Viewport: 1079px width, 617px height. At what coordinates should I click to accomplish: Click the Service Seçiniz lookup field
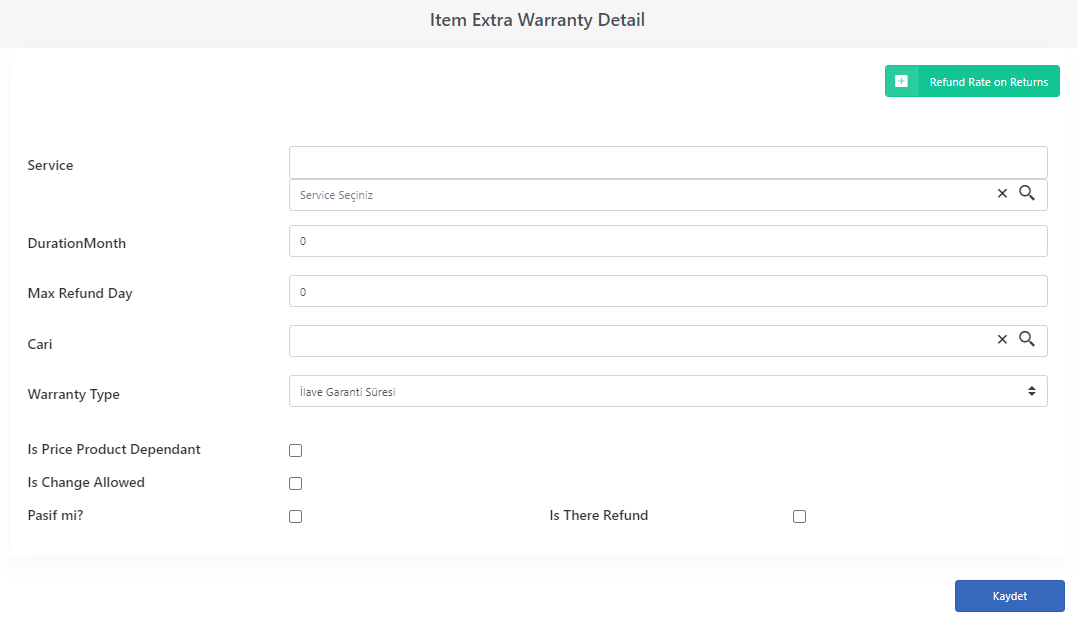coord(640,195)
